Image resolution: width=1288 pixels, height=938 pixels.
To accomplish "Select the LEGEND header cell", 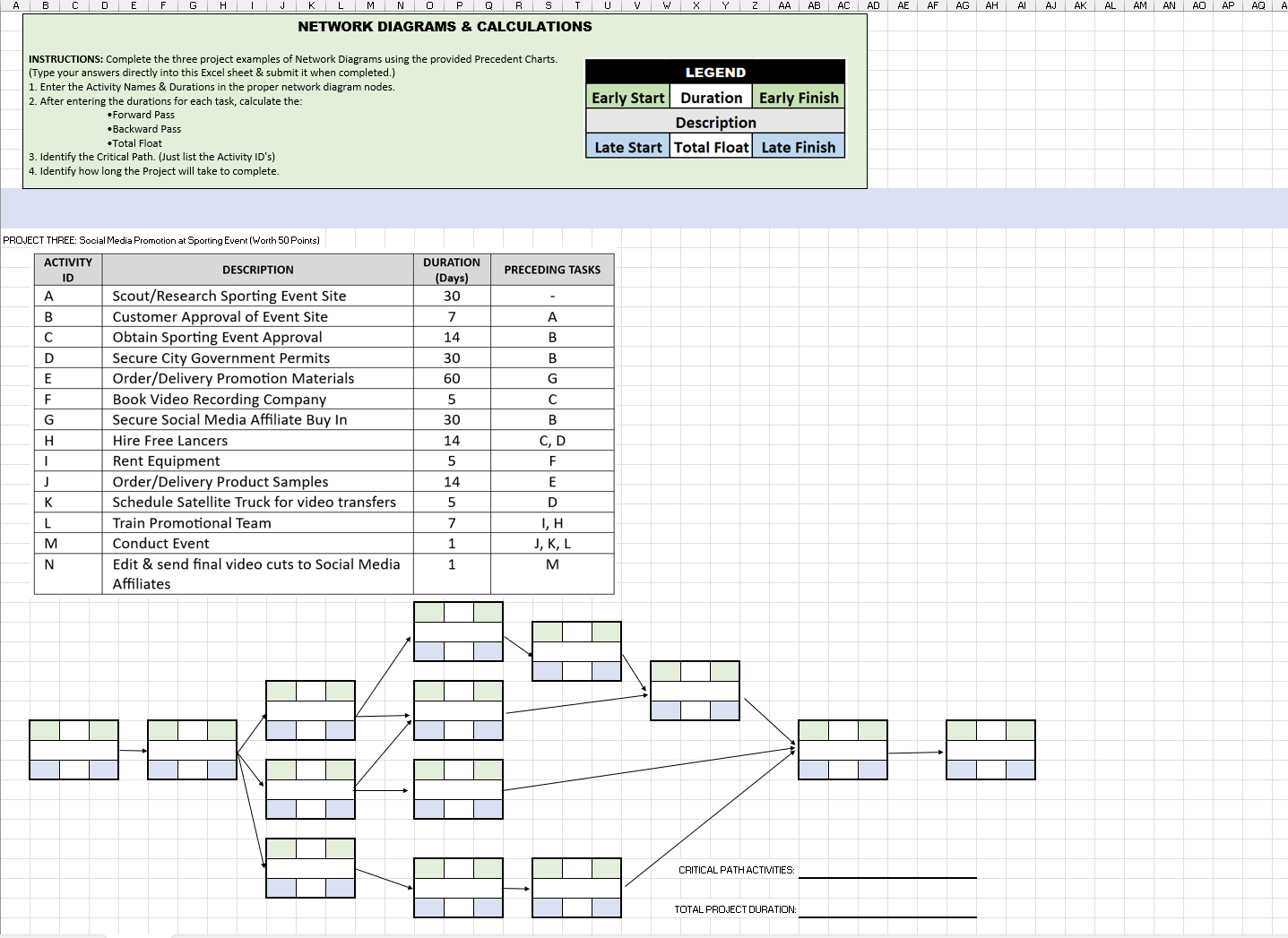I will tap(714, 72).
